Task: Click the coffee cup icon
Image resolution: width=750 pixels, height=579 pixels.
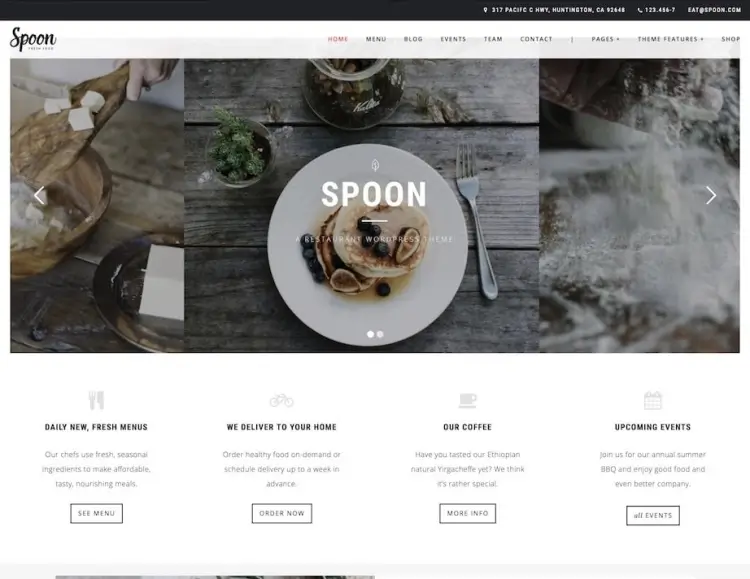Action: (x=467, y=400)
